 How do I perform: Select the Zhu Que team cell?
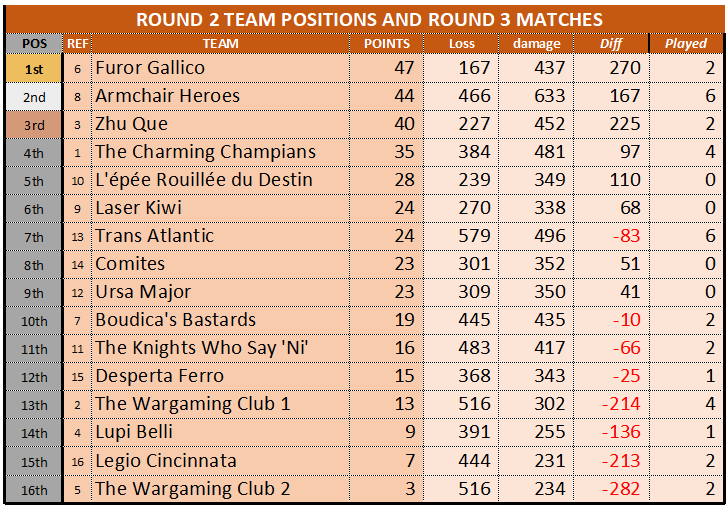pyautogui.click(x=131, y=124)
